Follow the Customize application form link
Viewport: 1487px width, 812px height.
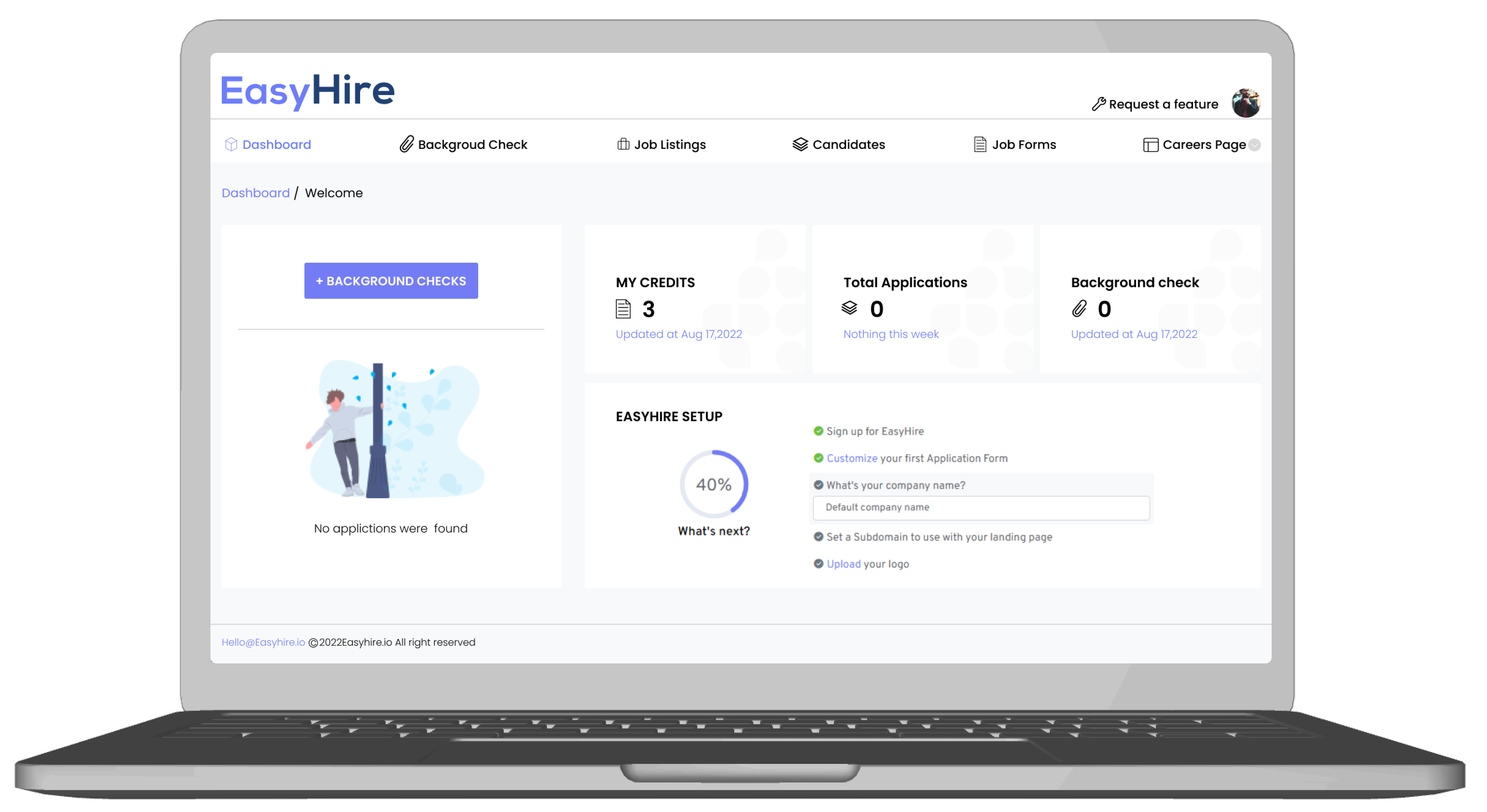851,458
